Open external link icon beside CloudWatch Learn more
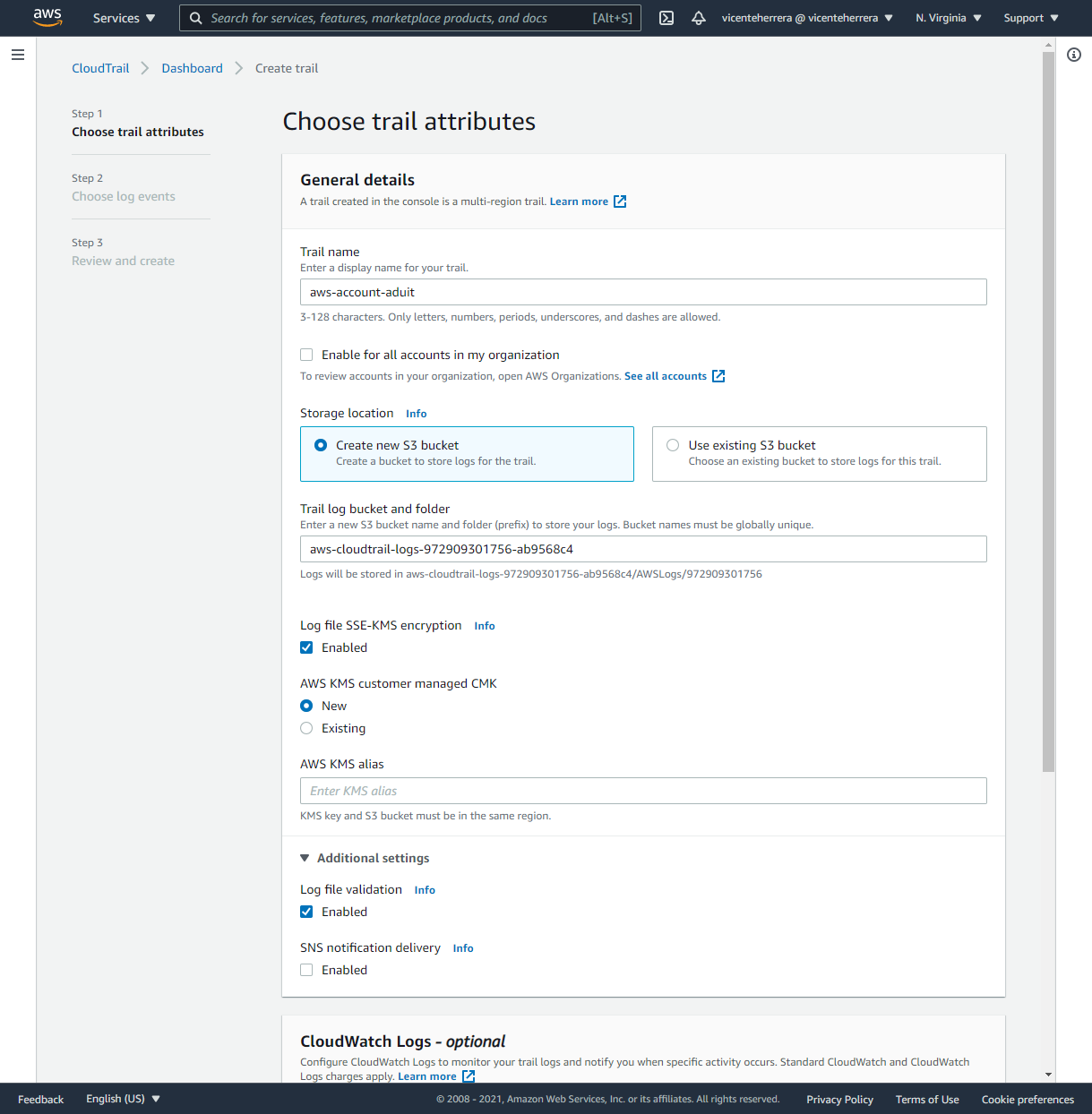This screenshot has height=1114, width=1092. [x=469, y=1076]
